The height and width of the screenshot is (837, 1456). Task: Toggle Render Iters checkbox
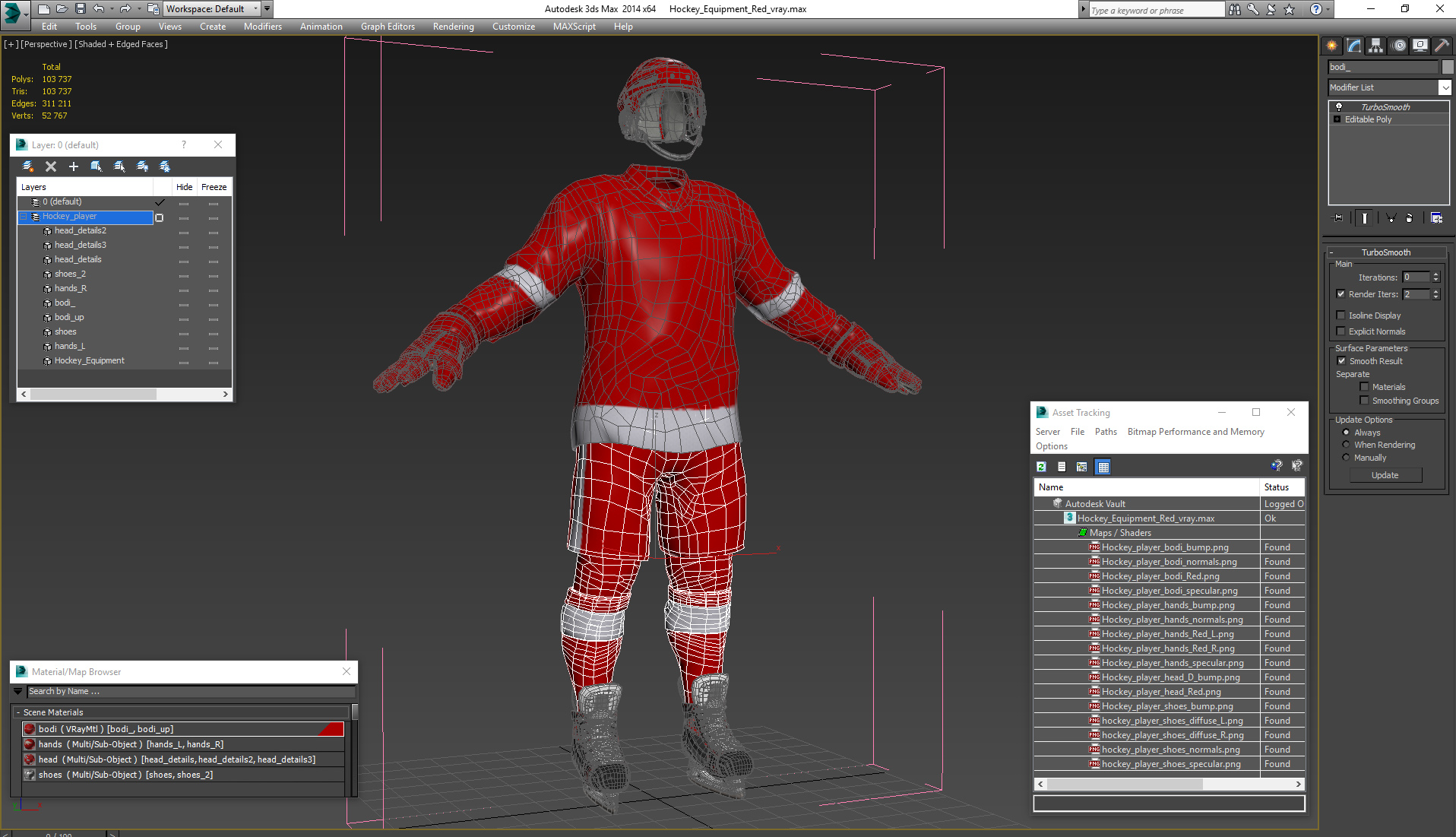(x=1340, y=294)
